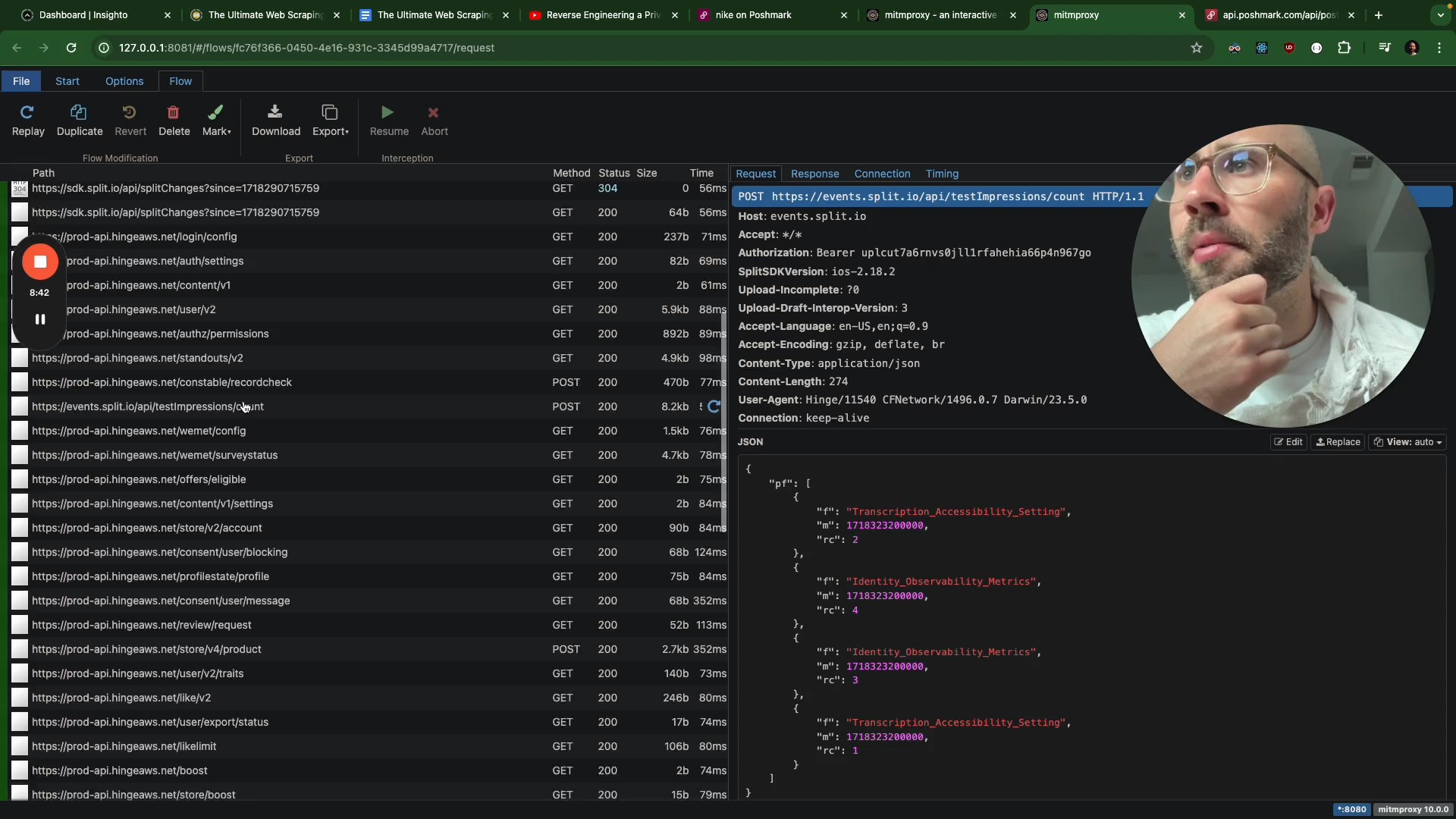This screenshot has width=1456, height=819.
Task: Select the constable/recordcheck POST flow
Action: (162, 382)
